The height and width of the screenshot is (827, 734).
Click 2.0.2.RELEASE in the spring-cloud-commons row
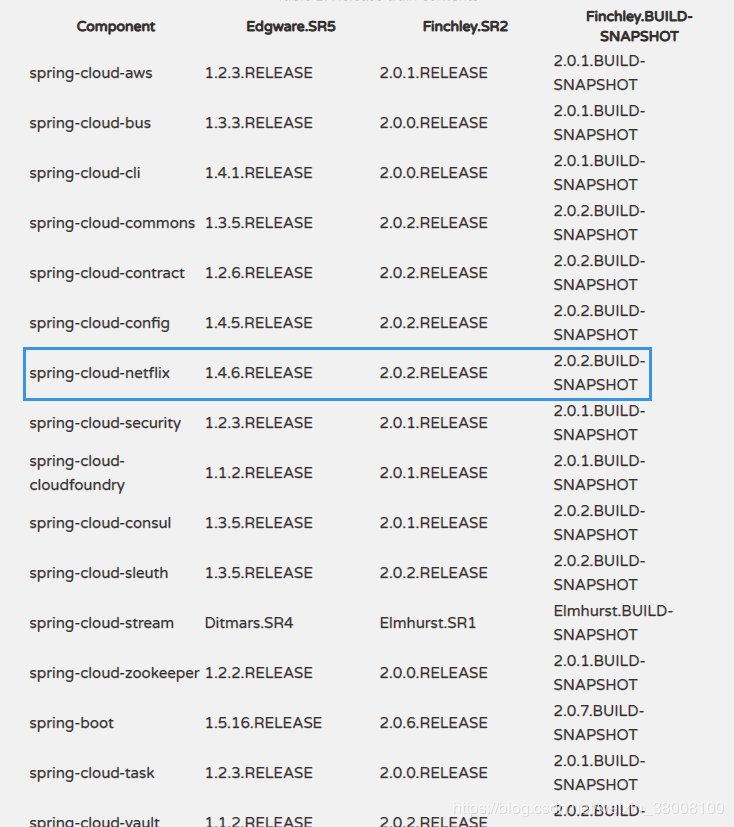(433, 223)
